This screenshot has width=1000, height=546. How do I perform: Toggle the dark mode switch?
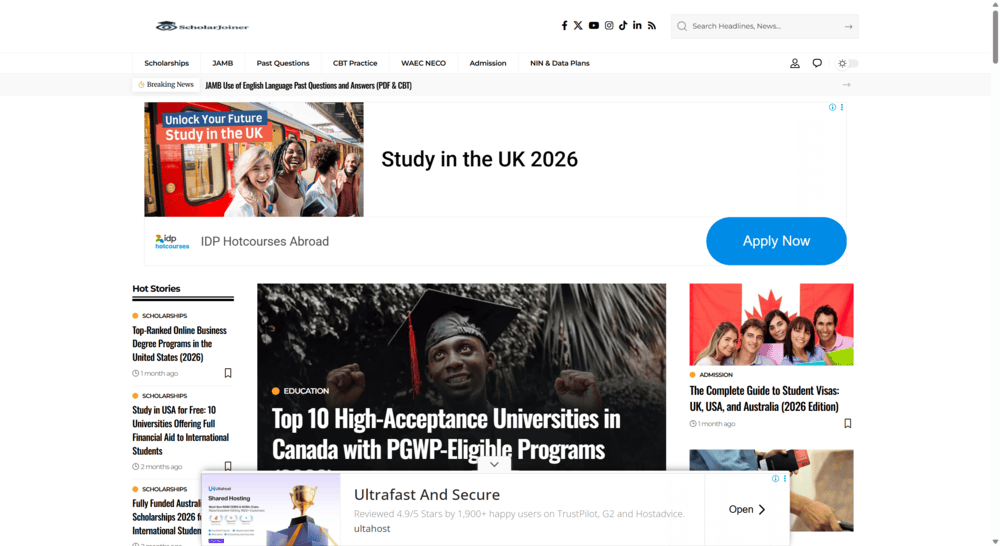pyautogui.click(x=848, y=63)
